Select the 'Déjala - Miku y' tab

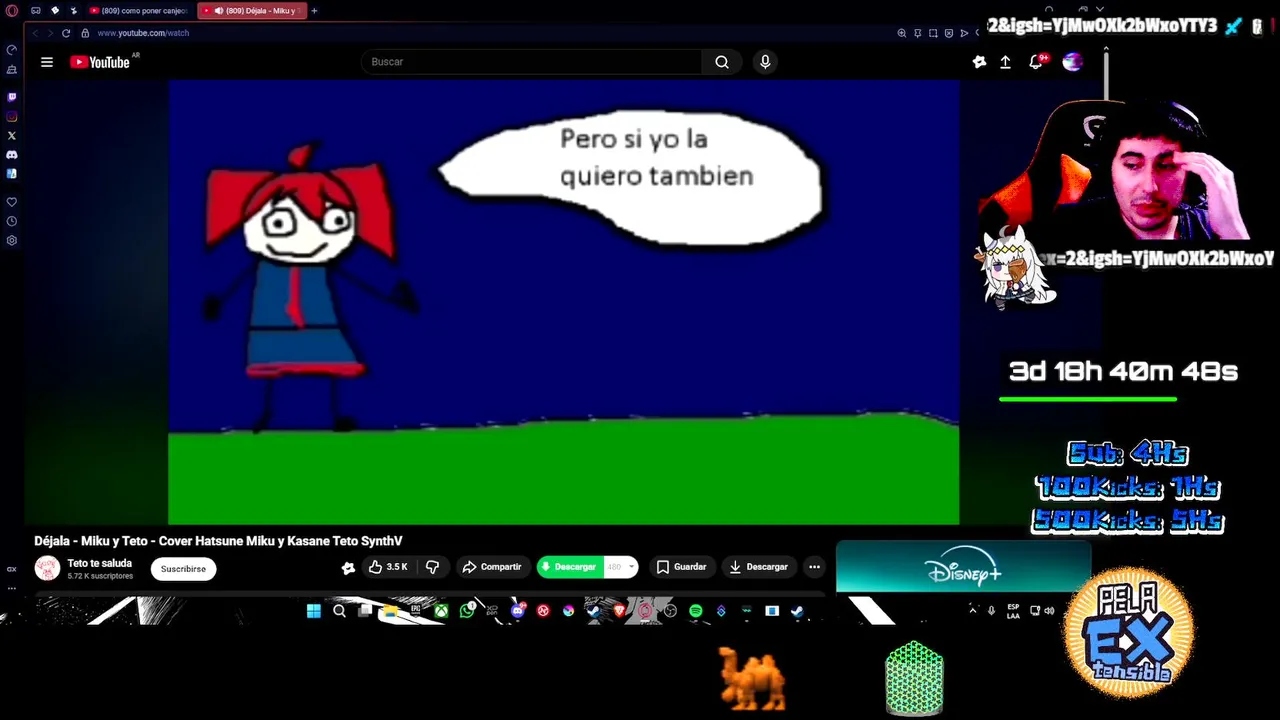252,11
